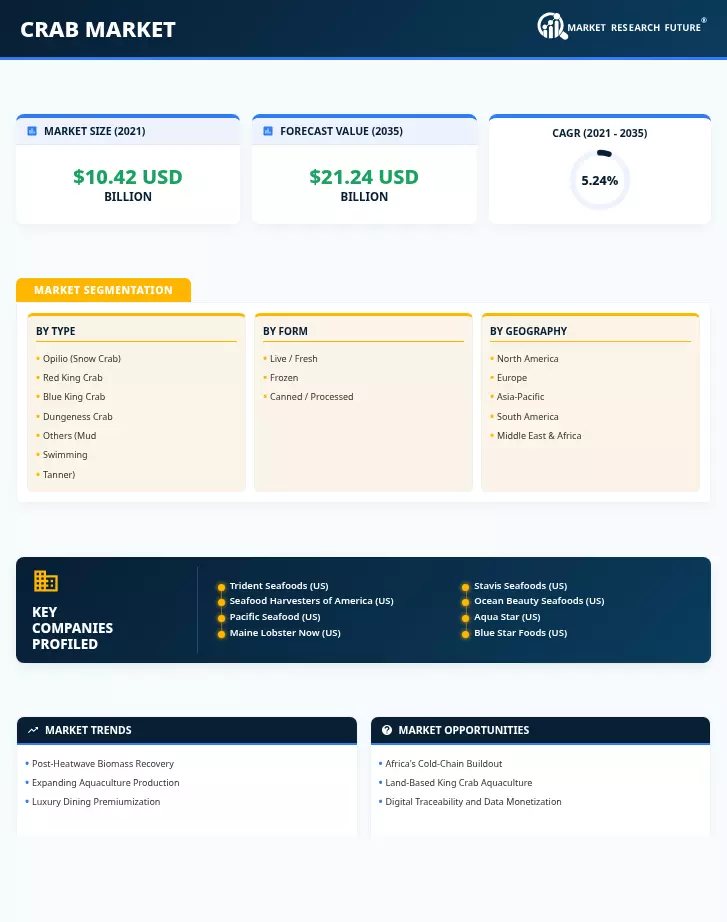Click the $21.24 USD forecast value
This screenshot has height=922, width=727.
[x=364, y=176]
